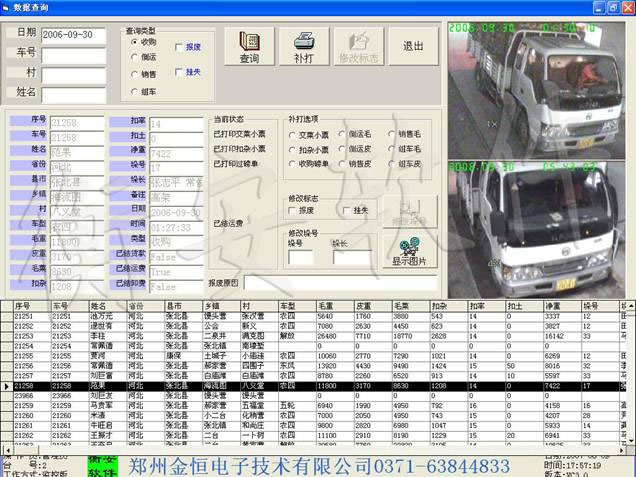Image resolution: width=636 pixels, height=477 pixels.
Task: Click the 车号 search input field
Action: pyautogui.click(x=79, y=52)
